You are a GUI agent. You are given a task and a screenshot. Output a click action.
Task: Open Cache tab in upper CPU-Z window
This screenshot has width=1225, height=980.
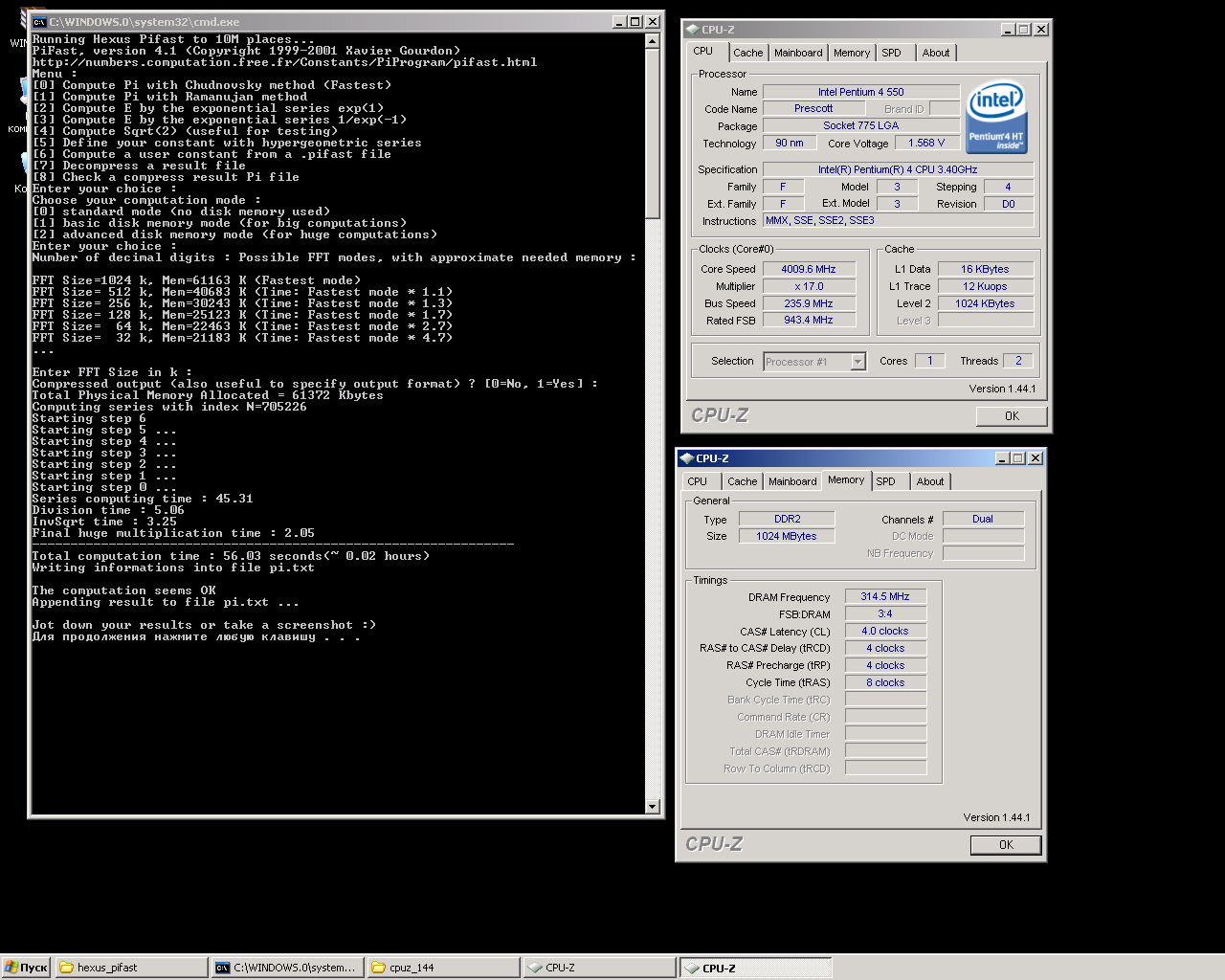(748, 54)
